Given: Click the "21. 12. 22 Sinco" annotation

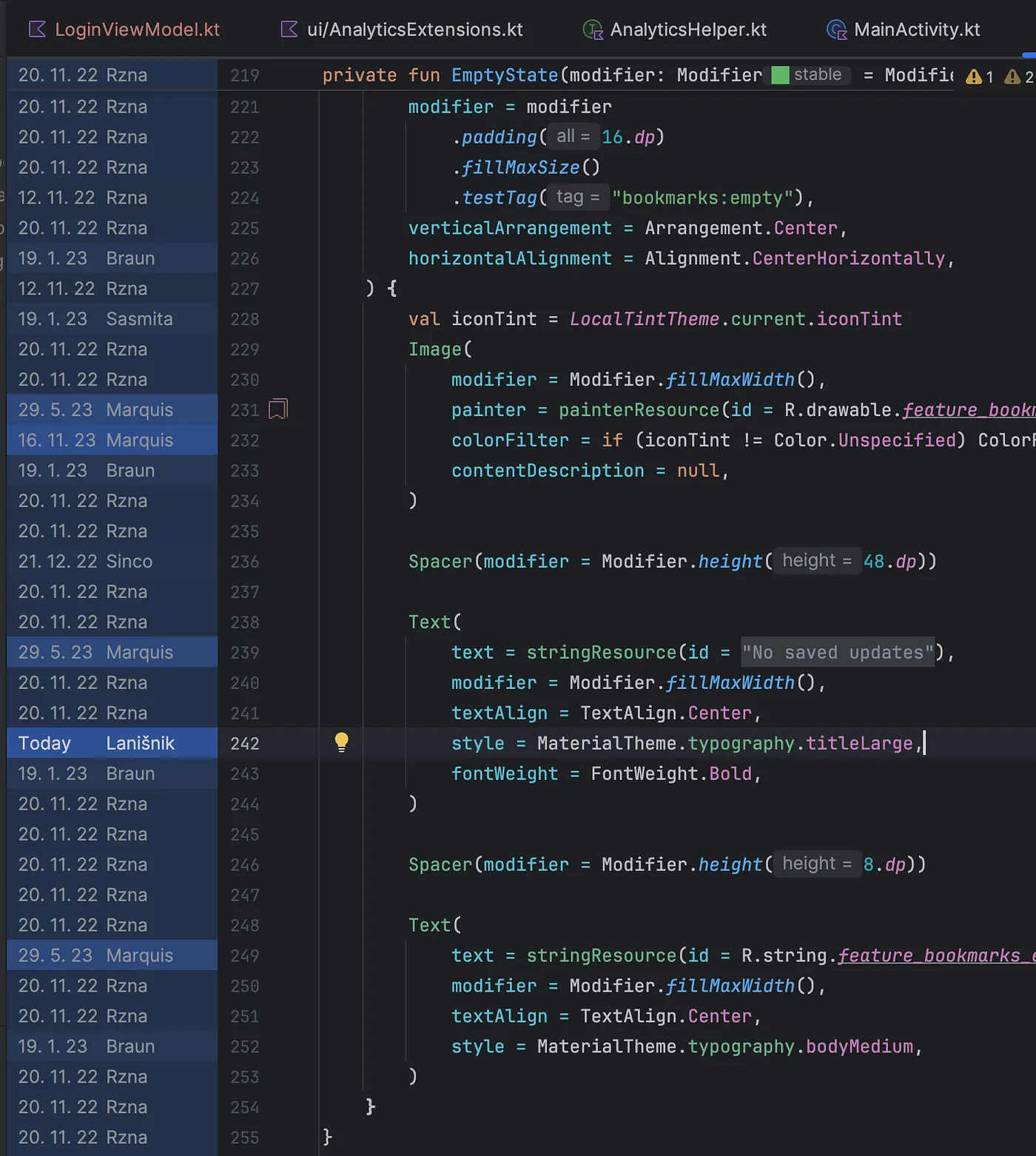Looking at the screenshot, I should (86, 562).
